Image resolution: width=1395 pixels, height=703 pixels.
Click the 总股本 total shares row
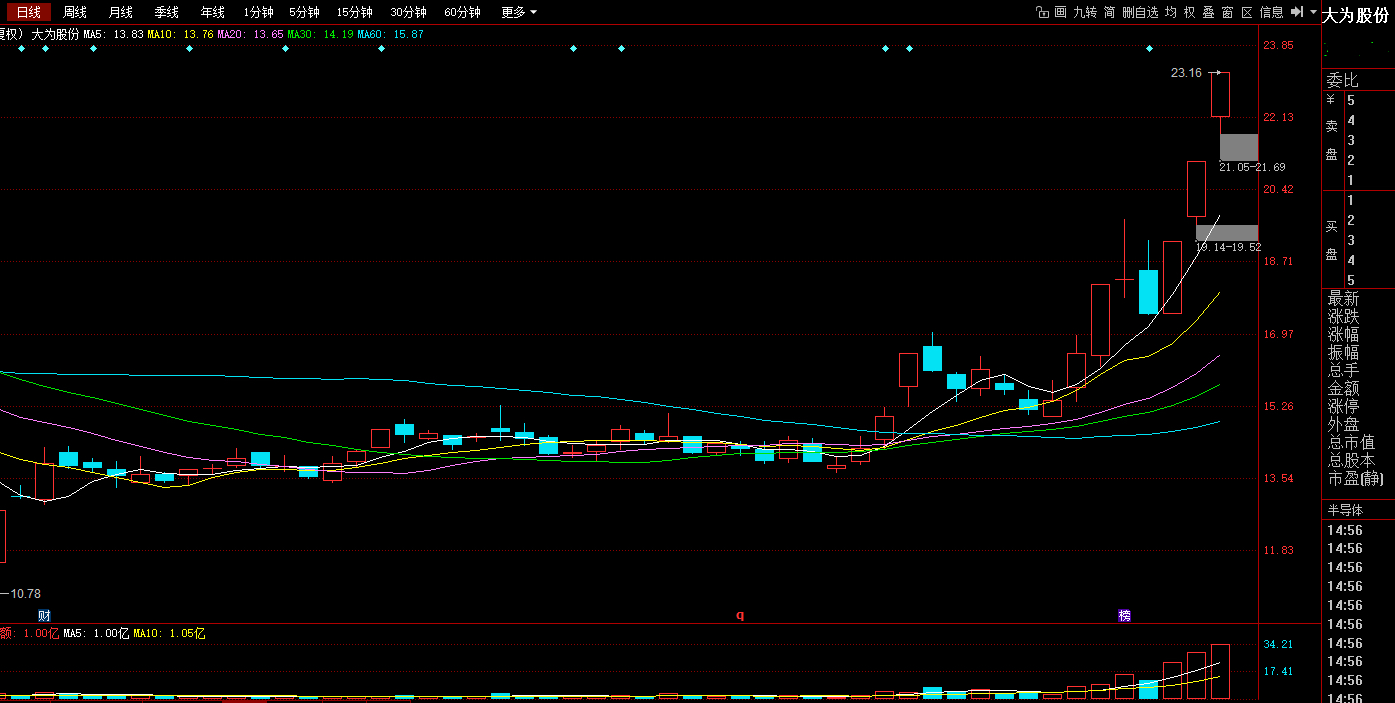1351,461
